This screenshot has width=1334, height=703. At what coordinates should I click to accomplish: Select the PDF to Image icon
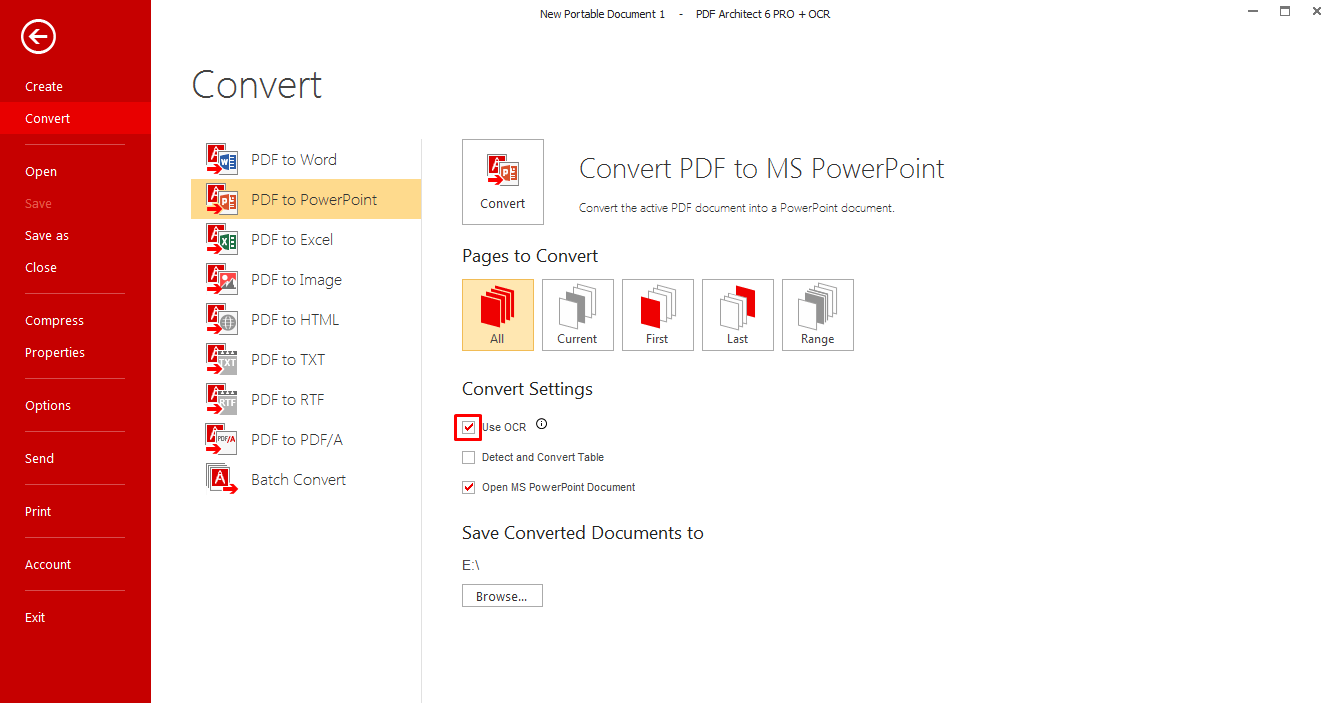click(222, 280)
